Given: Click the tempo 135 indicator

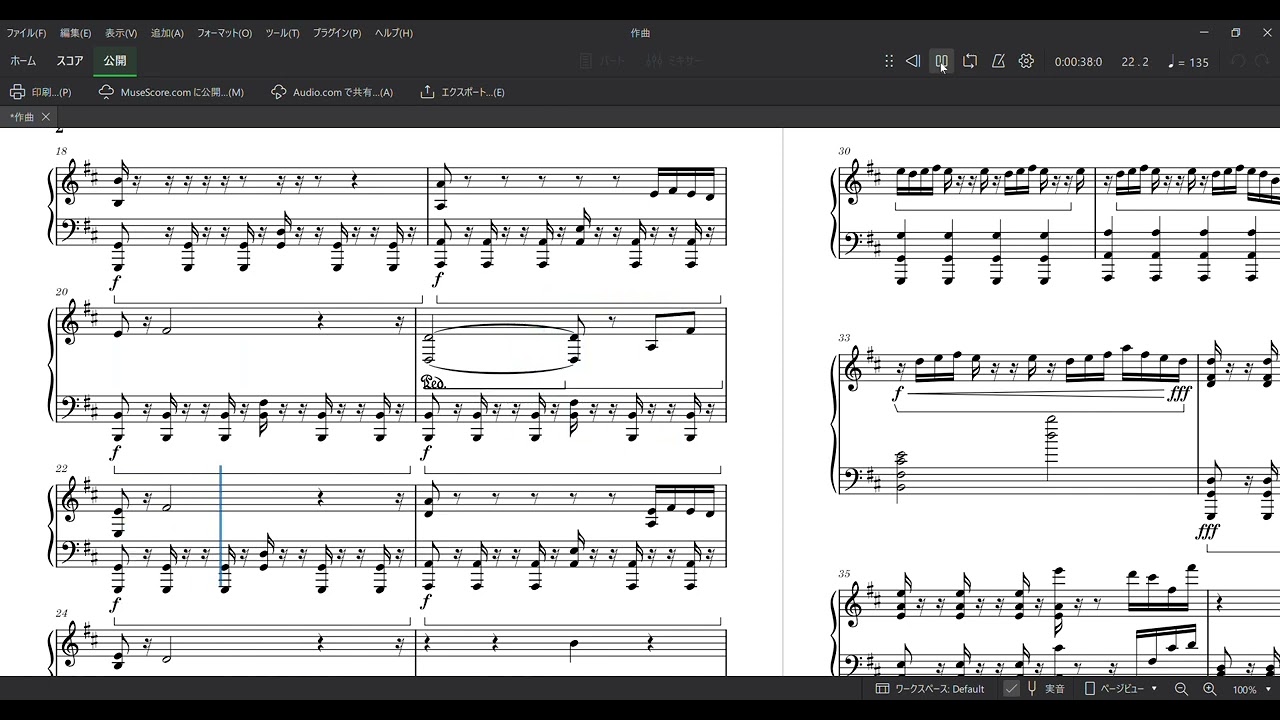Looking at the screenshot, I should click(1188, 62).
